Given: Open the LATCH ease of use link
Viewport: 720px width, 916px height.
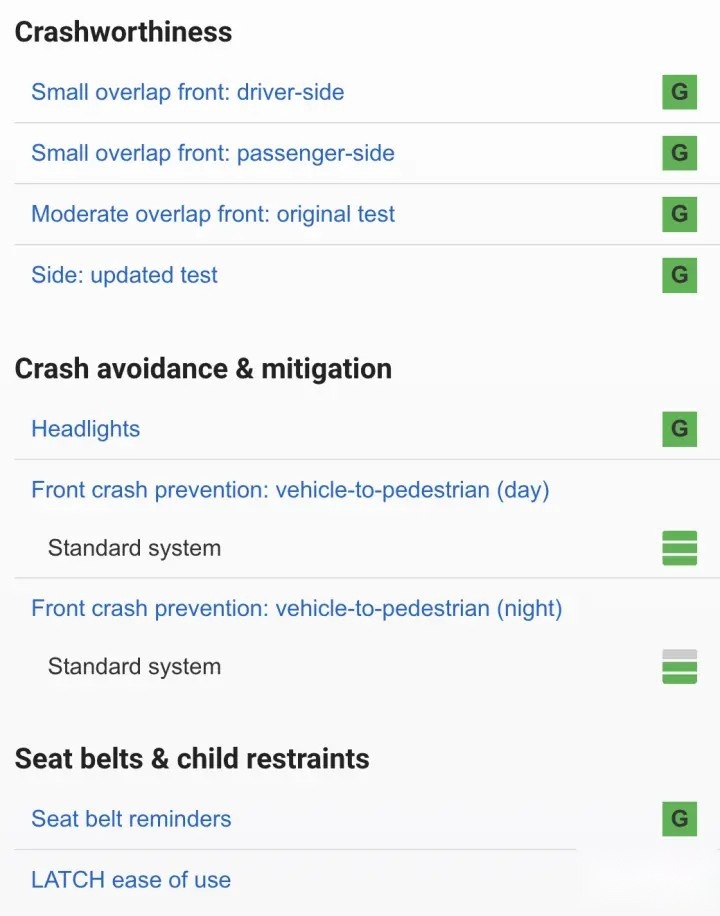Looking at the screenshot, I should click(x=131, y=880).
